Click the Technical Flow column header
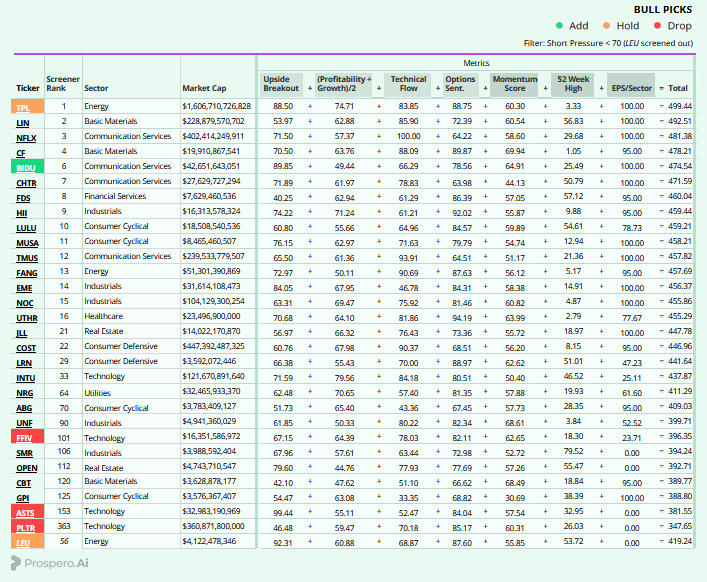Viewport: 707px width, 582px height. [408, 84]
